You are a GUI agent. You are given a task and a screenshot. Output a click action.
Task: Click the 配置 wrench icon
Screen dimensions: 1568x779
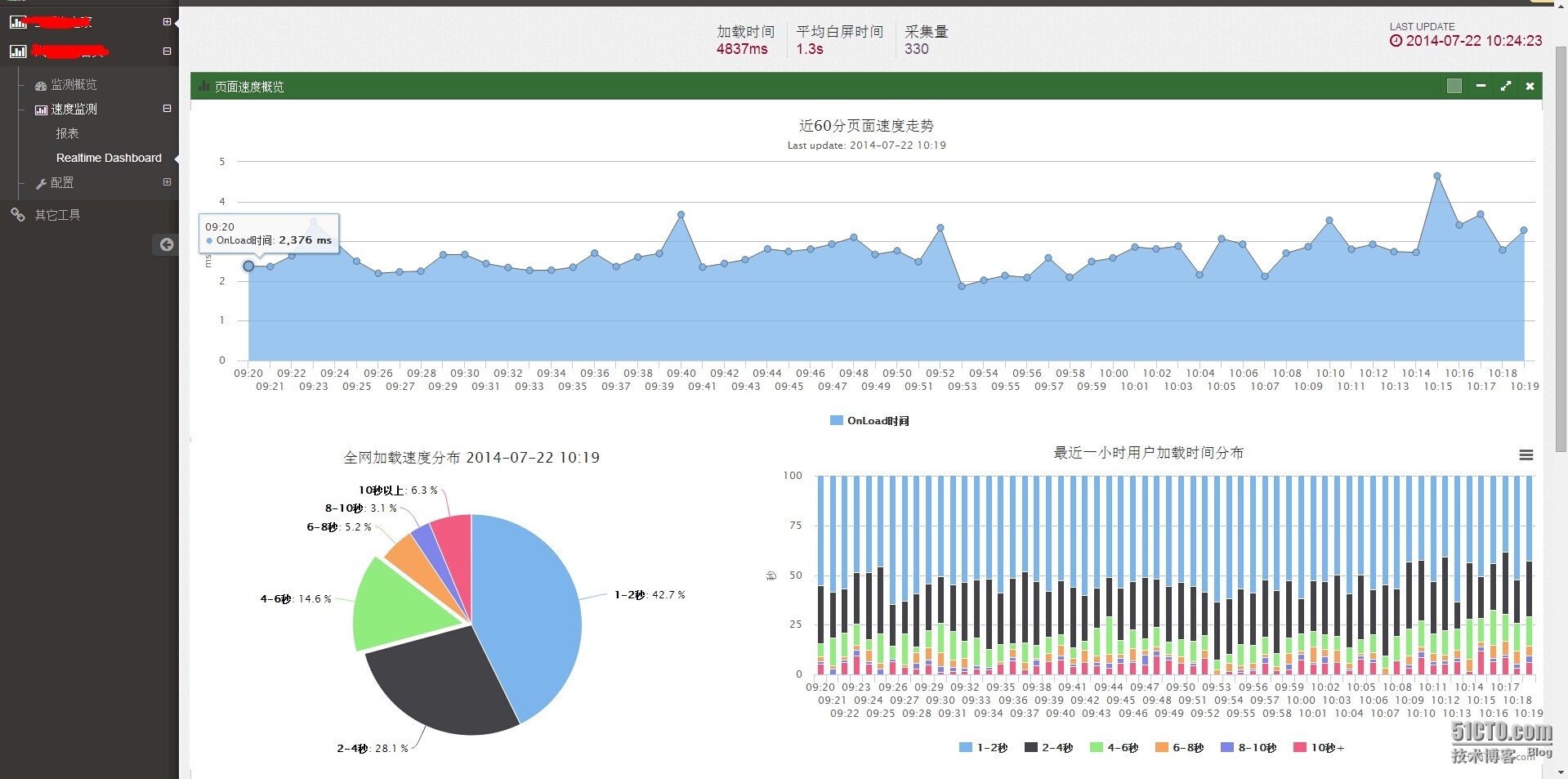(41, 183)
